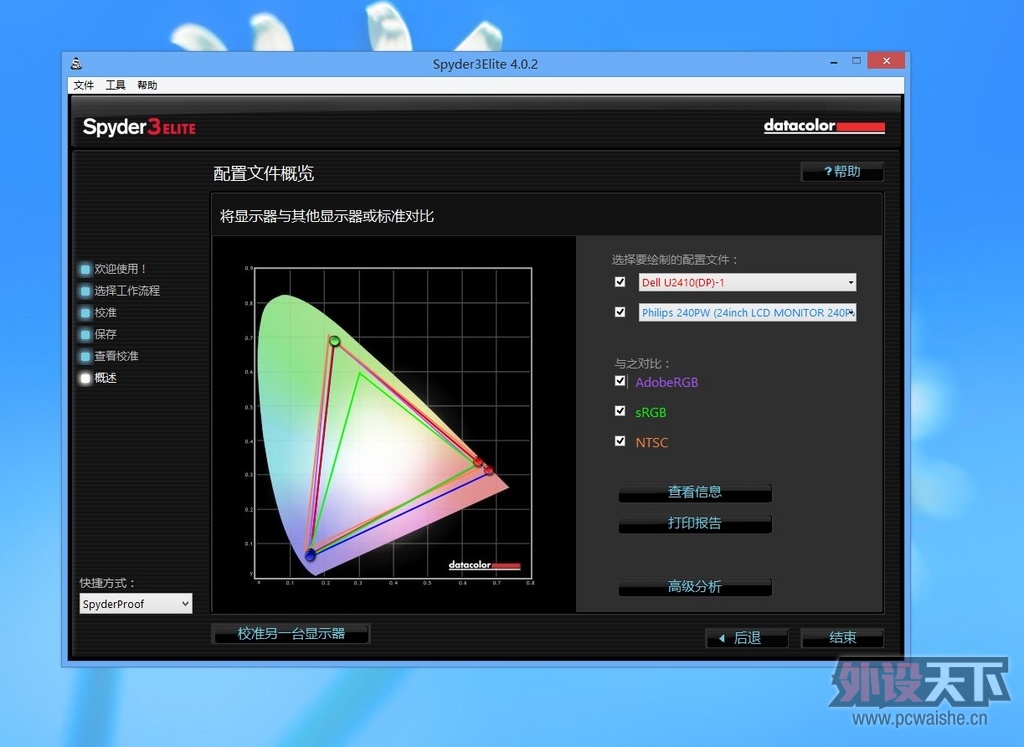Click the NTSC label

pos(652,442)
